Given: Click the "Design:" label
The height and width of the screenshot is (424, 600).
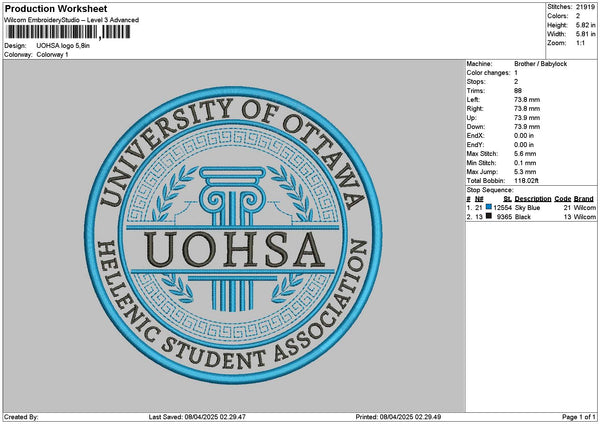Looking at the screenshot, I should (15, 46).
